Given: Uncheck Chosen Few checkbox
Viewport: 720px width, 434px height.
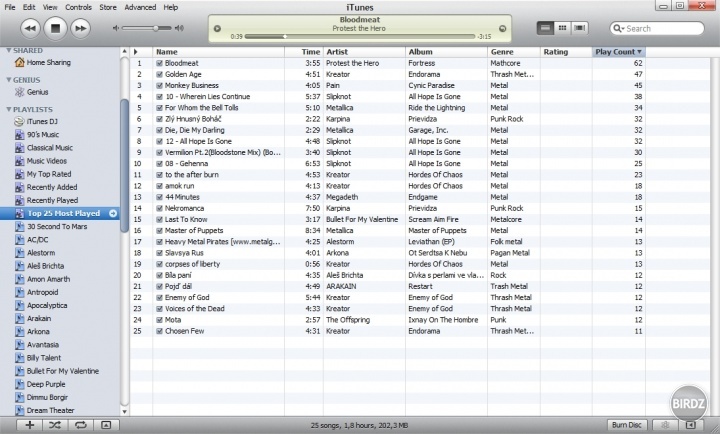Looking at the screenshot, I should [x=159, y=331].
